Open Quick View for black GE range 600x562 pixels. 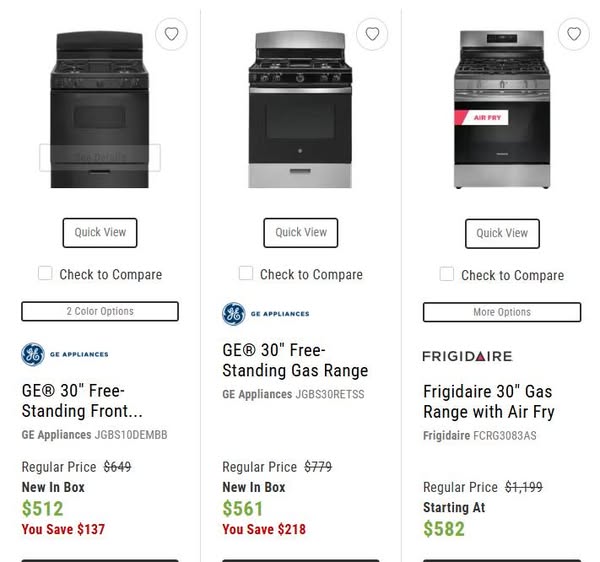click(x=100, y=232)
